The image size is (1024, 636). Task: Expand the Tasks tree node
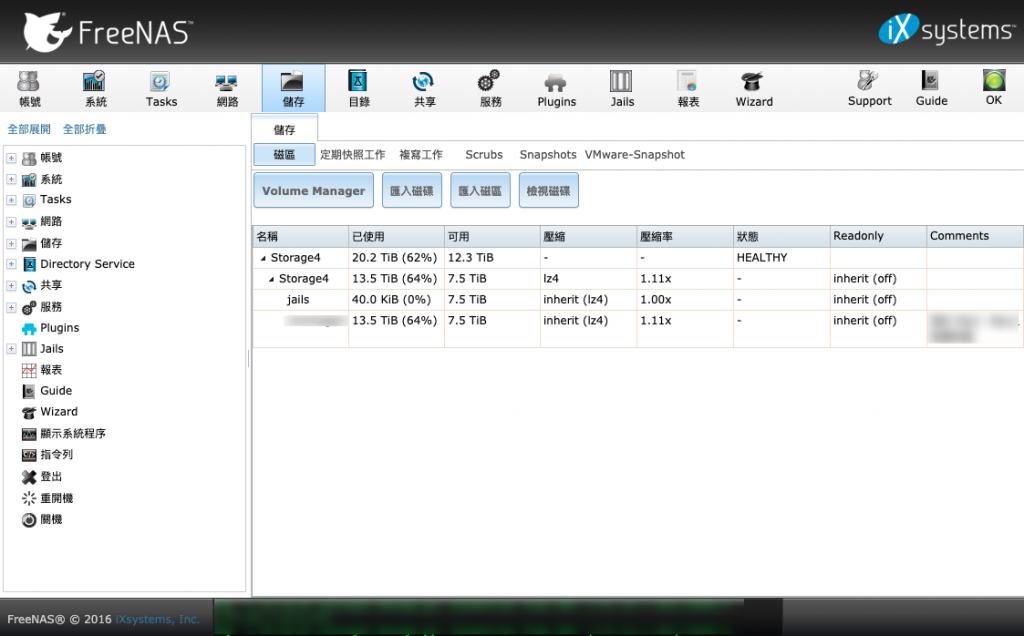(11, 200)
